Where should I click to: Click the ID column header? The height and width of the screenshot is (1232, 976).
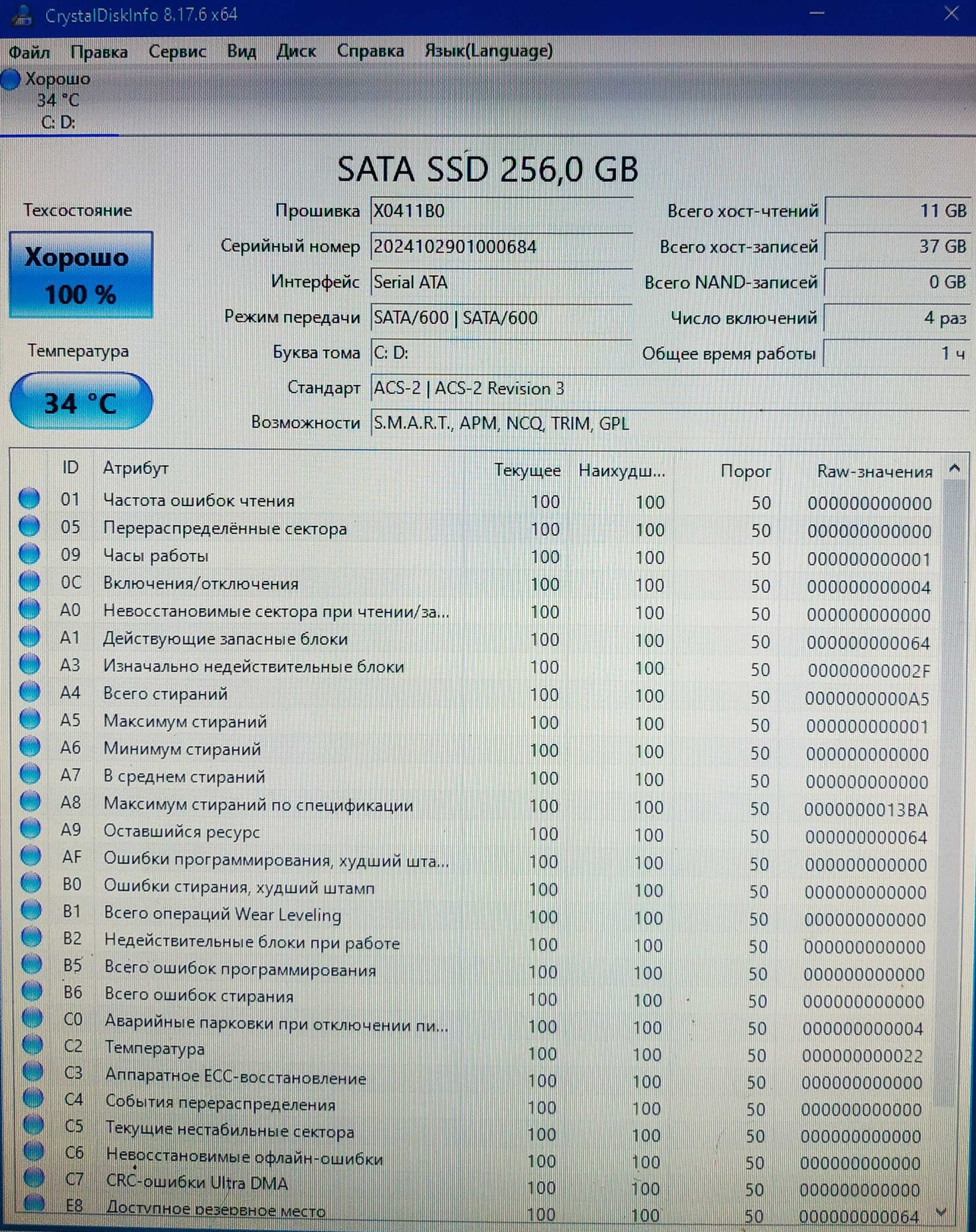[x=70, y=468]
